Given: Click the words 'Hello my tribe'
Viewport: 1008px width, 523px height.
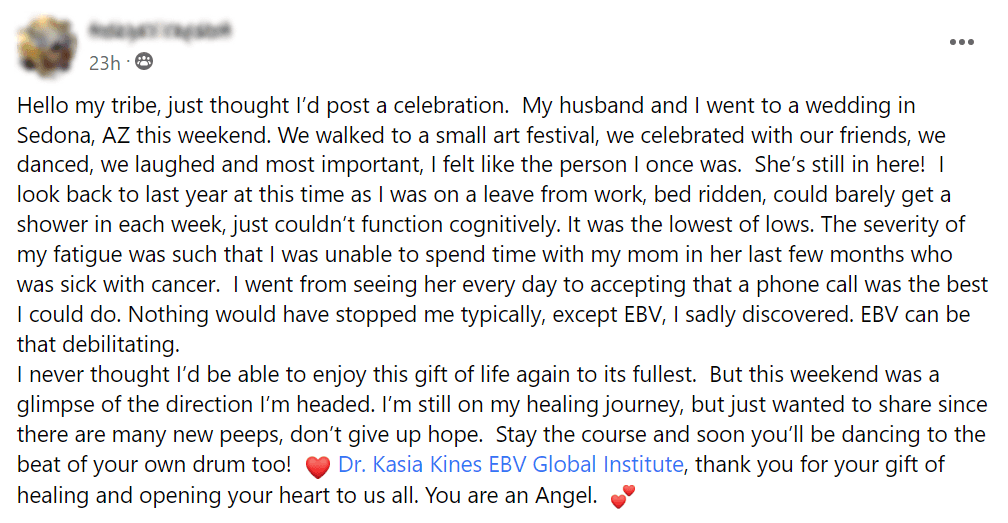Looking at the screenshot, I should tap(86, 106).
